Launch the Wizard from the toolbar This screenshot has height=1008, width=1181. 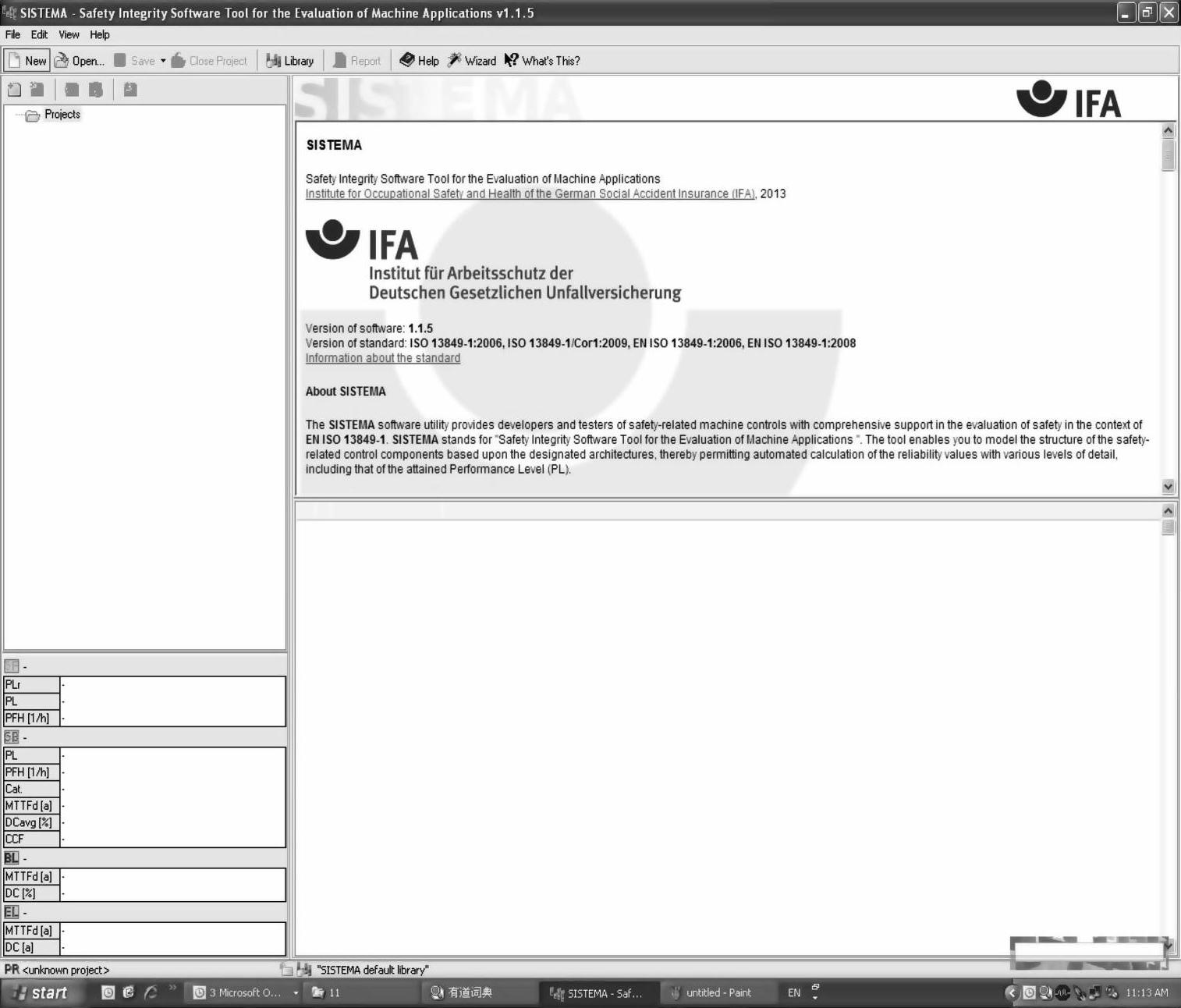click(x=471, y=61)
